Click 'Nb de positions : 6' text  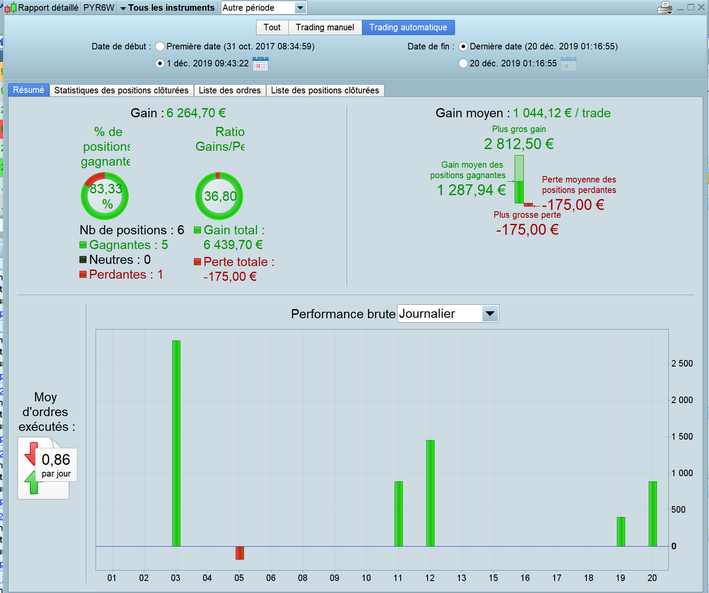[x=132, y=230]
